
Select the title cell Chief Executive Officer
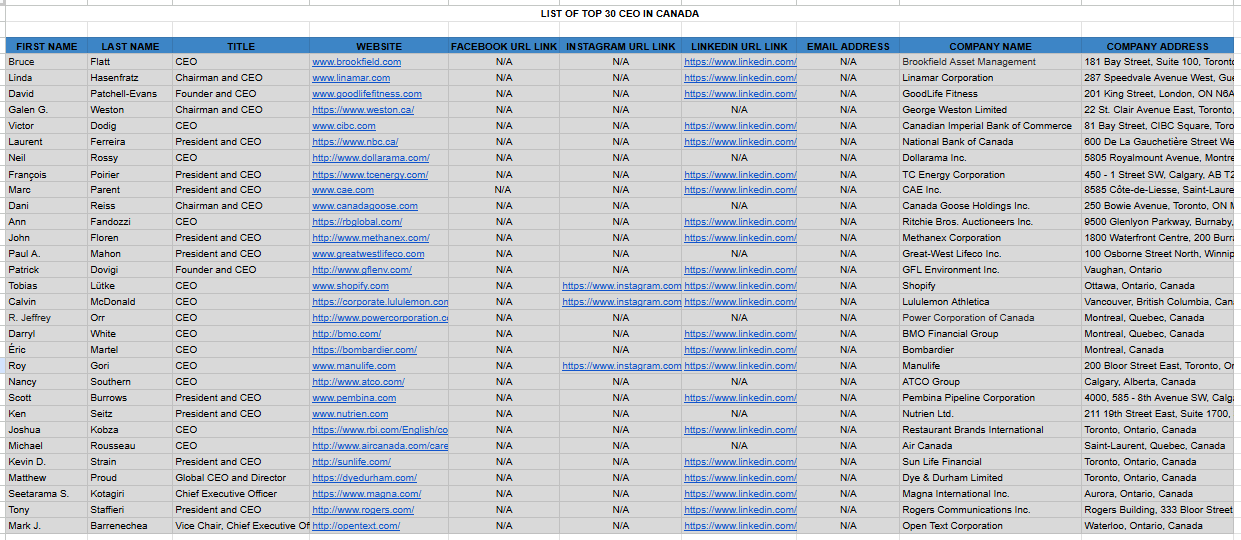(241, 494)
